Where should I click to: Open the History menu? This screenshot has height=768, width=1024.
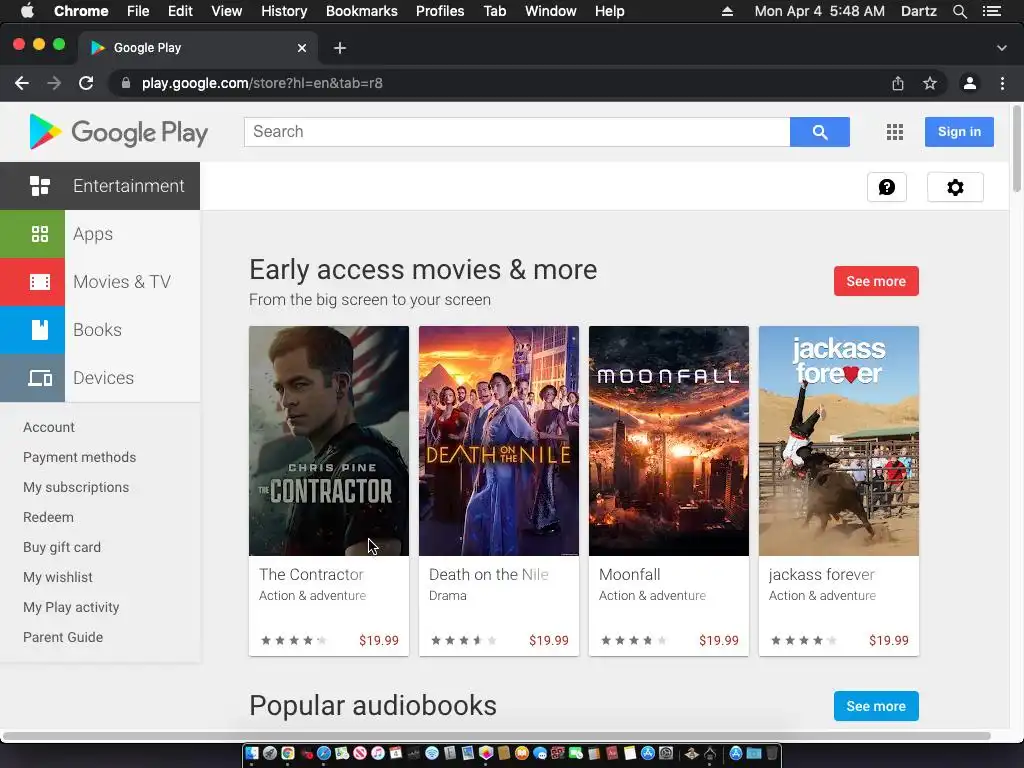pyautogui.click(x=284, y=11)
